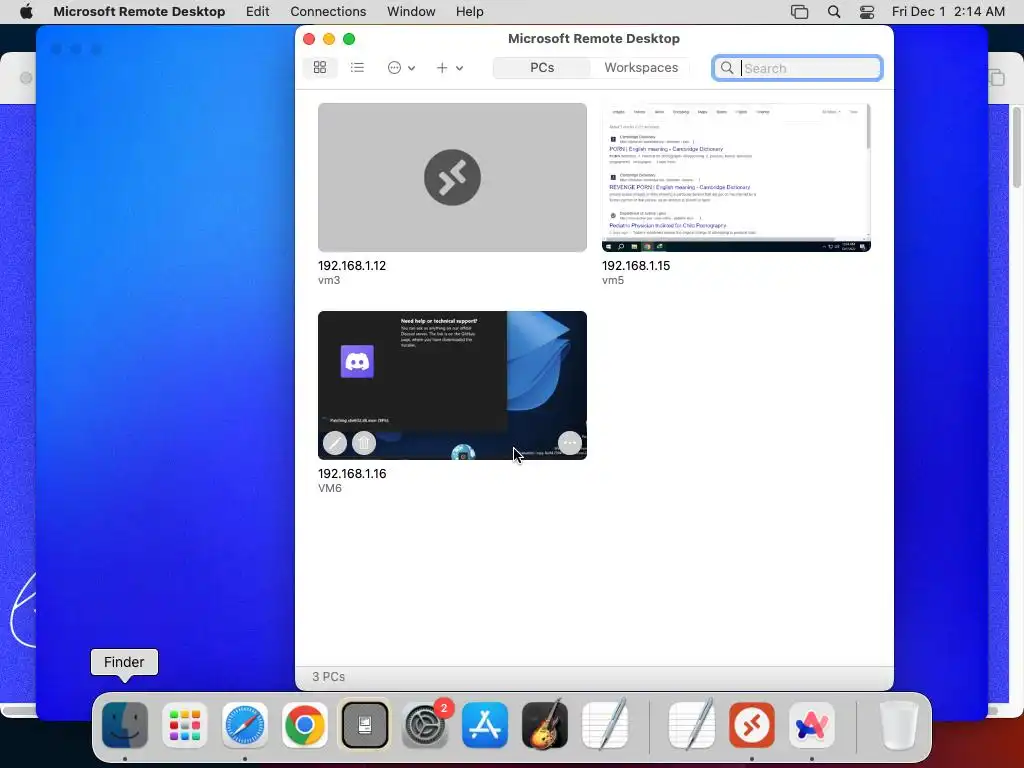Open Trash from the Dock
Screen dimensions: 1024x768
point(899,725)
